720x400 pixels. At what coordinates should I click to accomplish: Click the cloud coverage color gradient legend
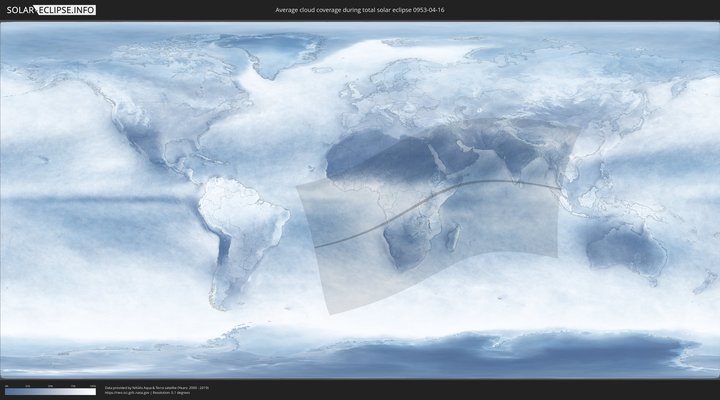50,391
